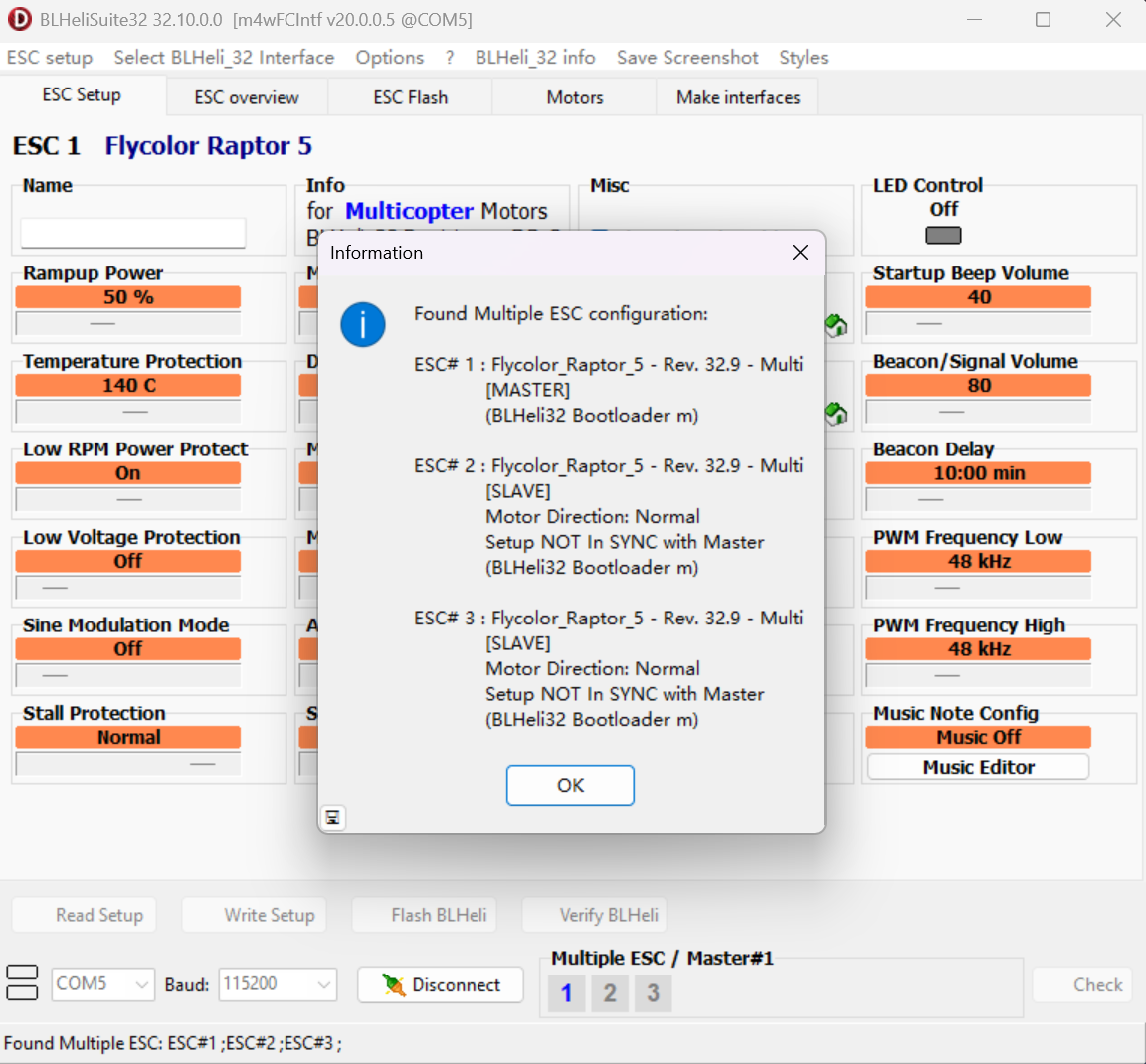This screenshot has width=1146, height=1064.
Task: Click the Write Setup button
Action: pyautogui.click(x=255, y=915)
